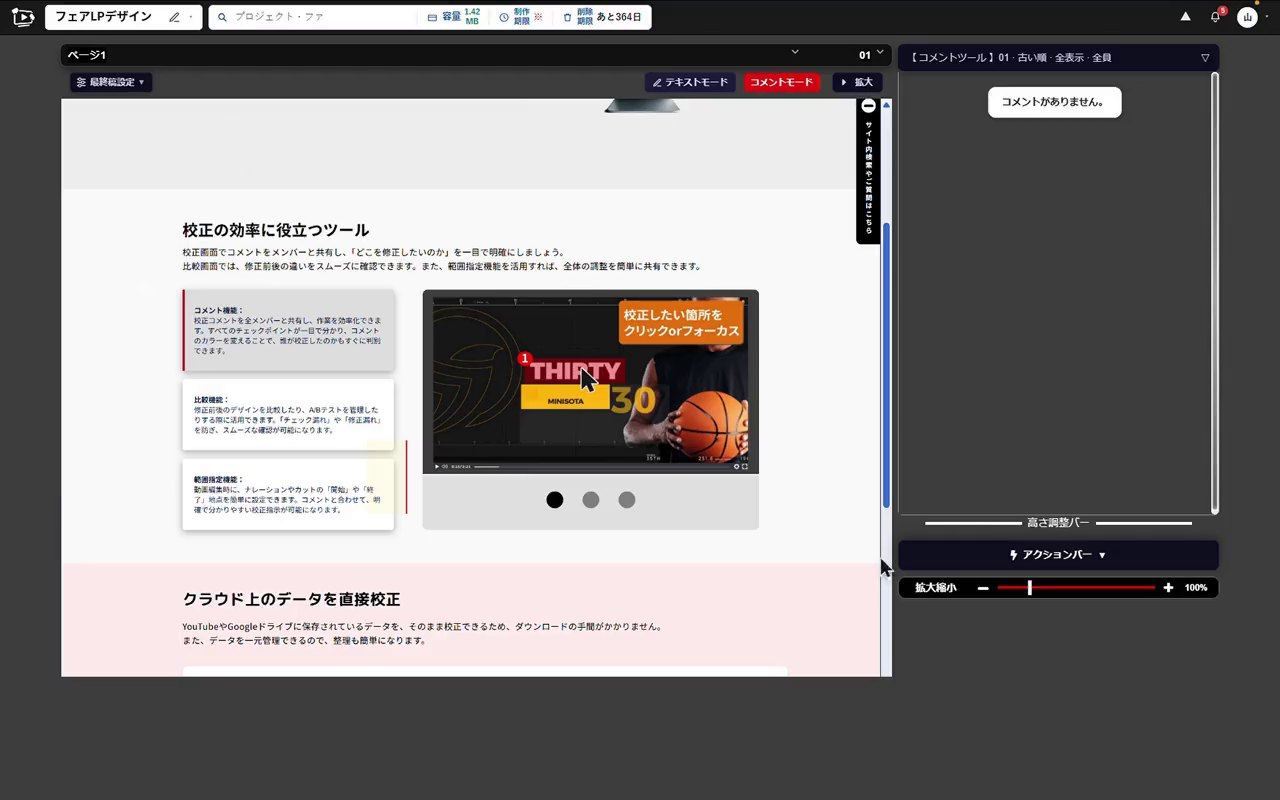Switch to テキストモード
The image size is (1280, 800).
click(690, 82)
